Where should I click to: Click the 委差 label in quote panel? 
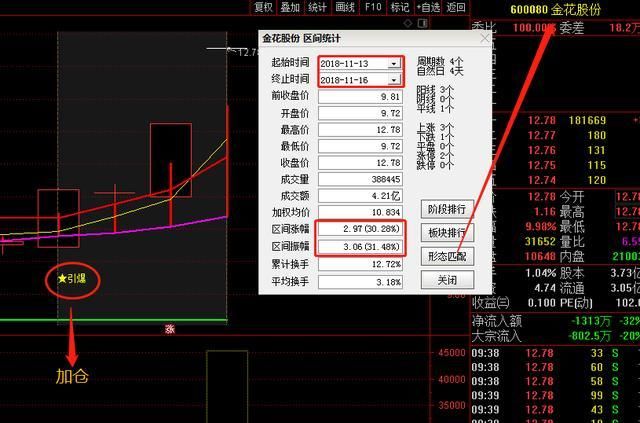click(571, 27)
